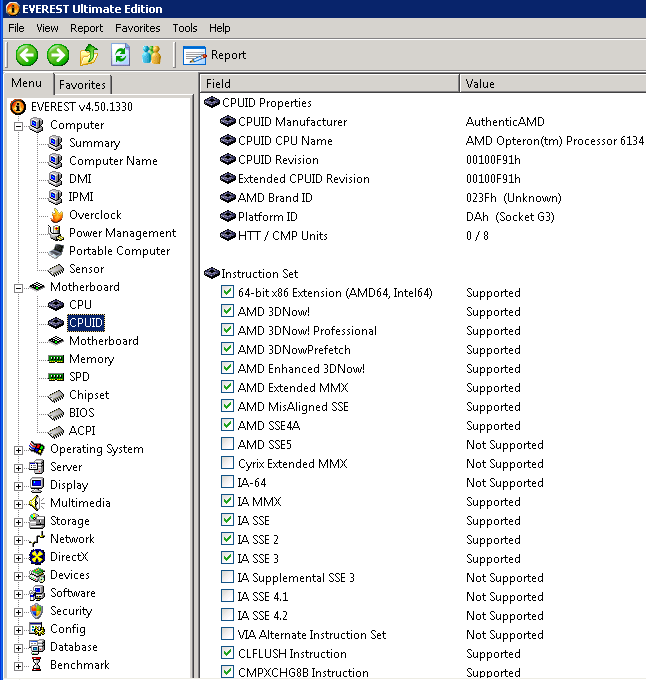The width and height of the screenshot is (646, 680).
Task: Select the Power Management icon
Action: click(55, 233)
